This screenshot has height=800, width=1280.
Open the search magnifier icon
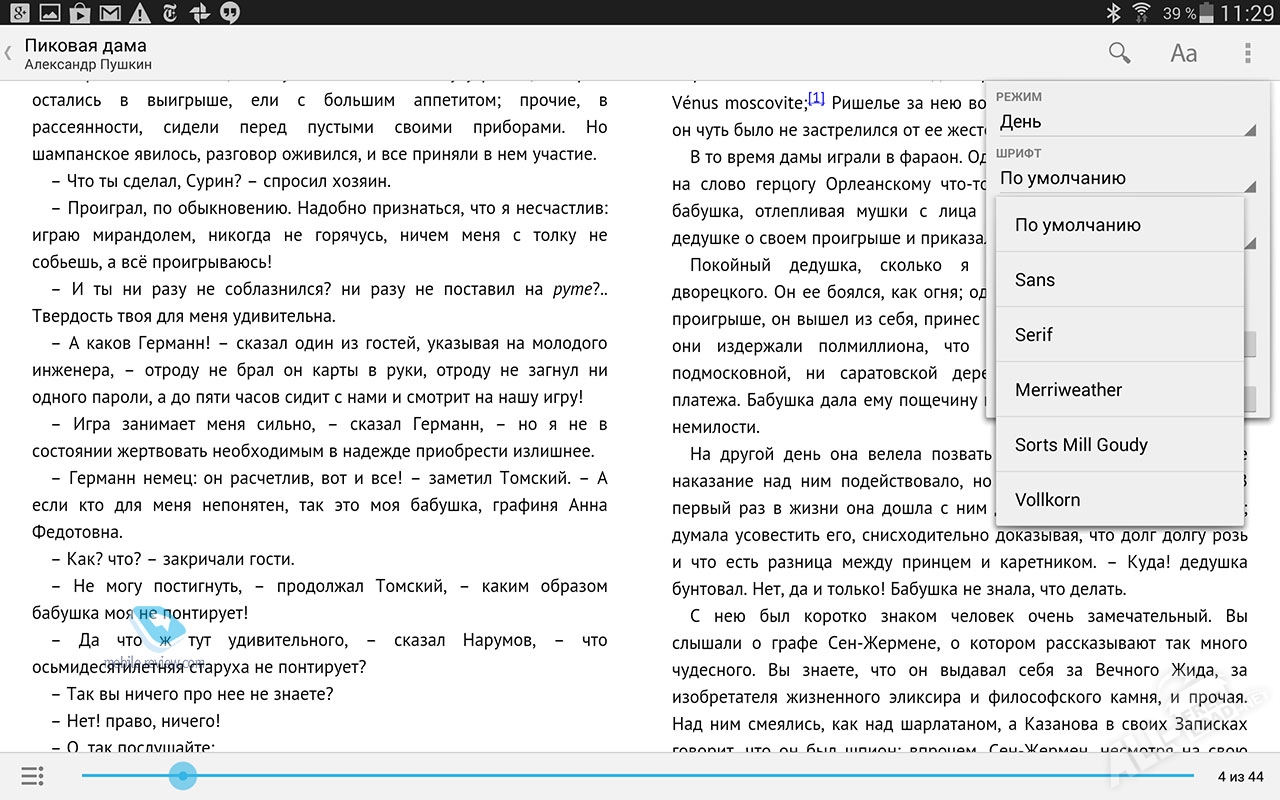1119,53
